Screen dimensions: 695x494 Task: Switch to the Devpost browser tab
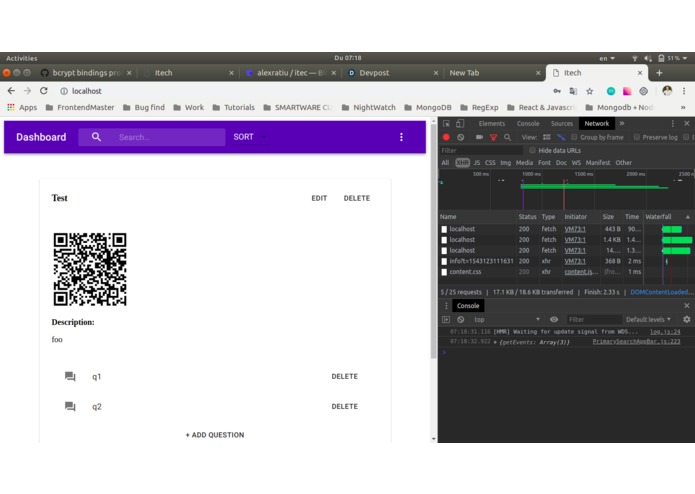(x=392, y=73)
